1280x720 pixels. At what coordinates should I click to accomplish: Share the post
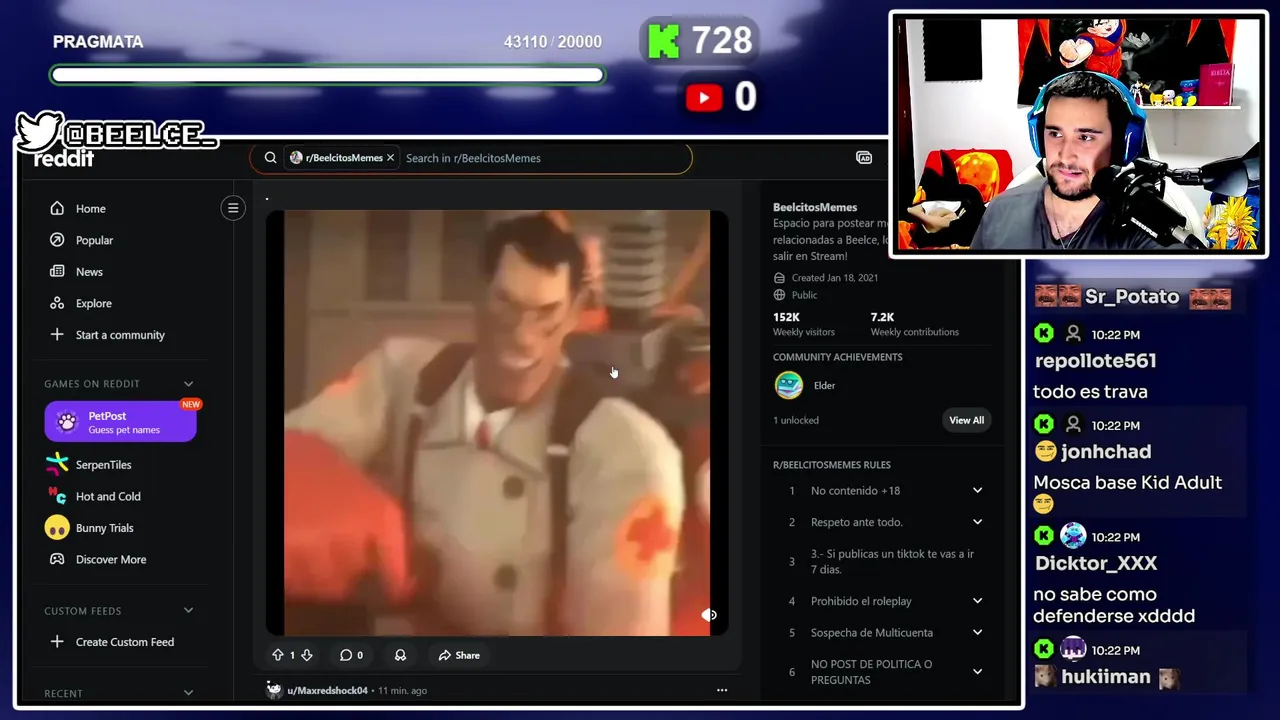(x=459, y=655)
